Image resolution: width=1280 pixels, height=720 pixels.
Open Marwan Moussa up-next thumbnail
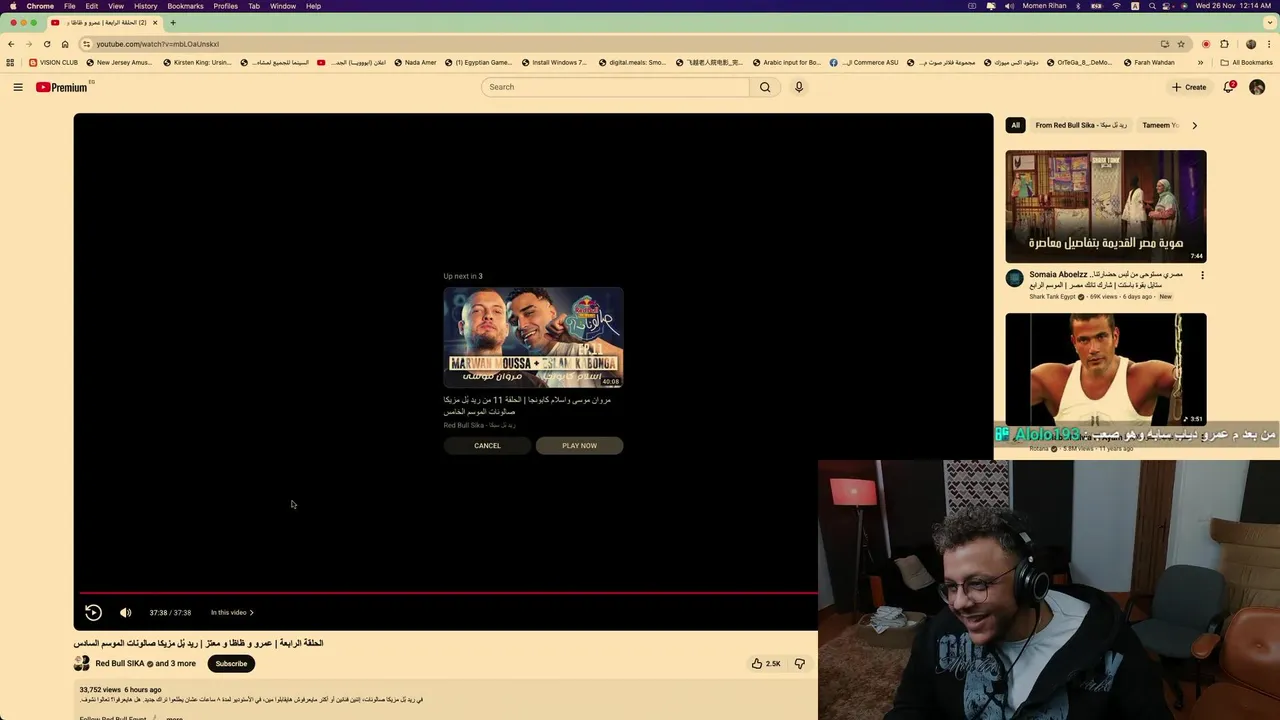[x=533, y=337]
